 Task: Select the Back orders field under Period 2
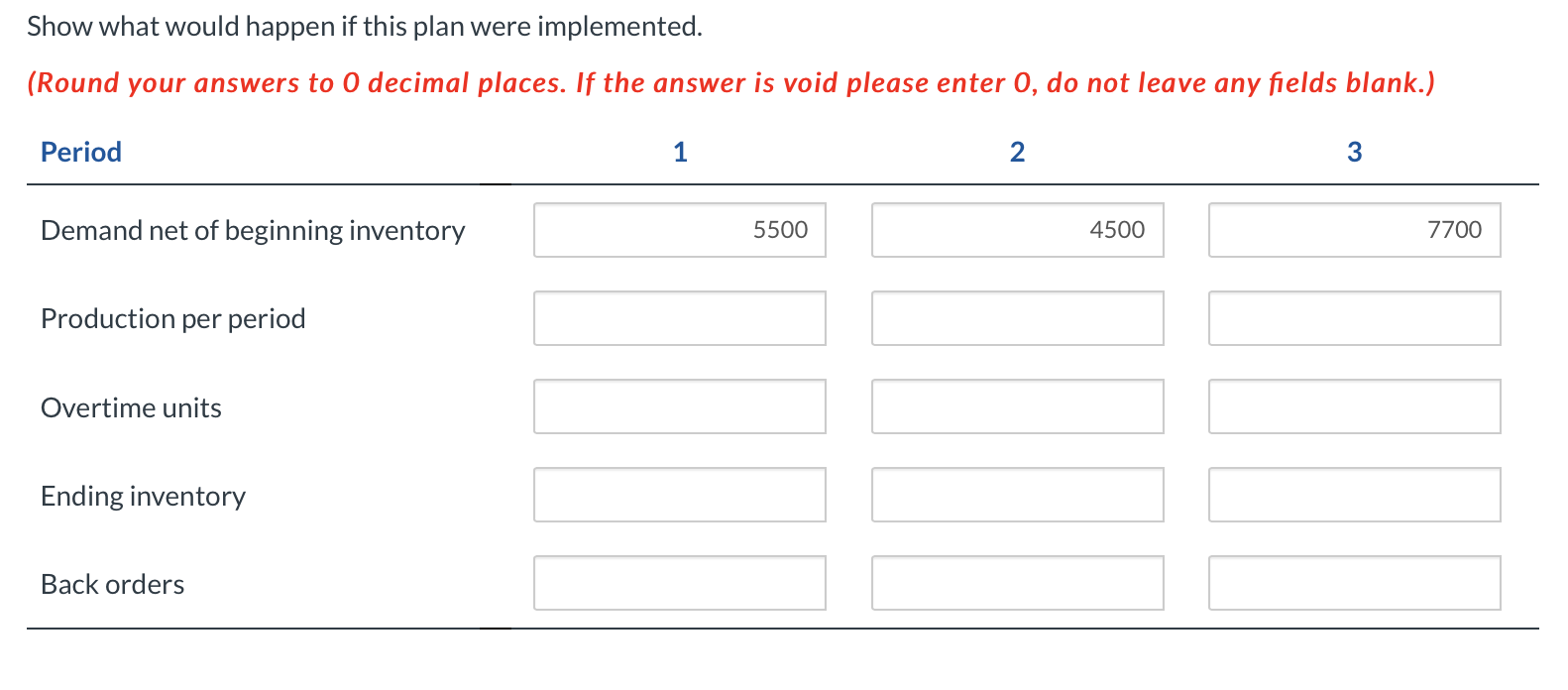pyautogui.click(x=1017, y=583)
